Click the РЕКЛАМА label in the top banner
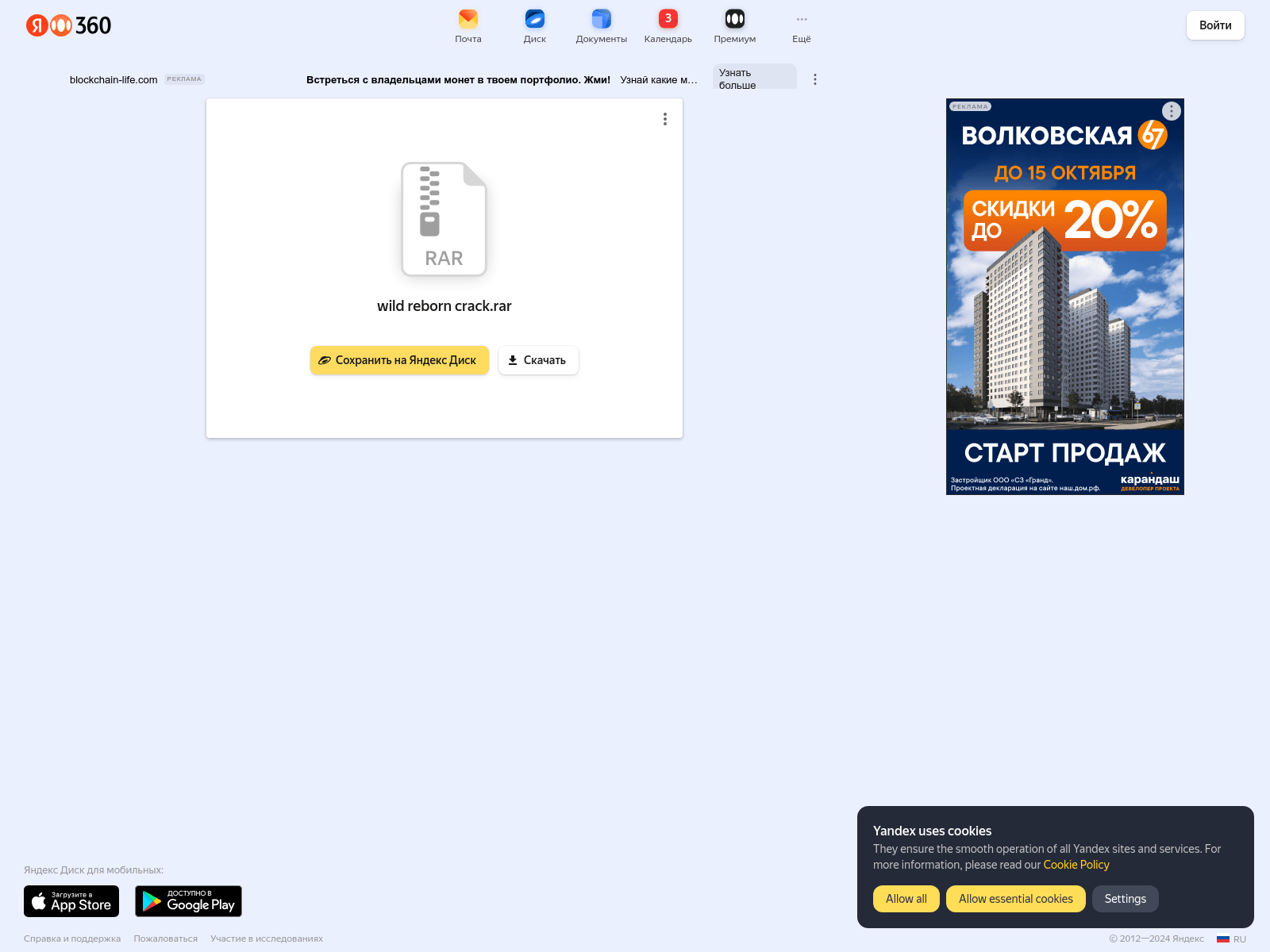 (184, 79)
